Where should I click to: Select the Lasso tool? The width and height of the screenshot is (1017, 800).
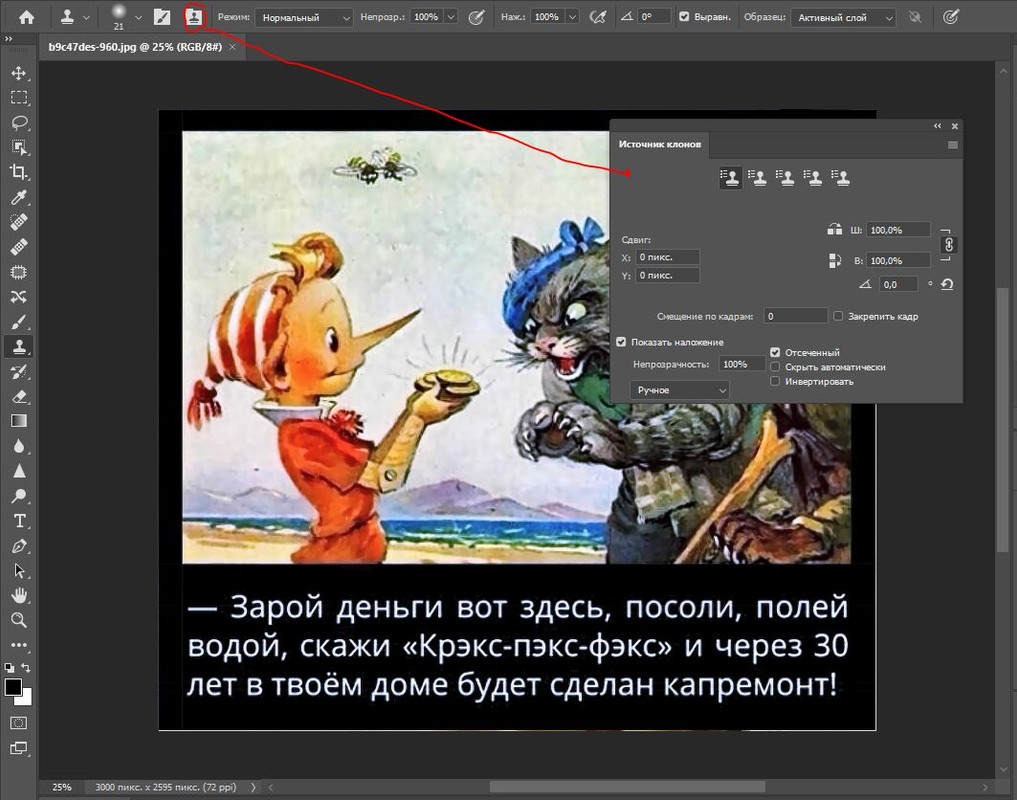[x=19, y=123]
